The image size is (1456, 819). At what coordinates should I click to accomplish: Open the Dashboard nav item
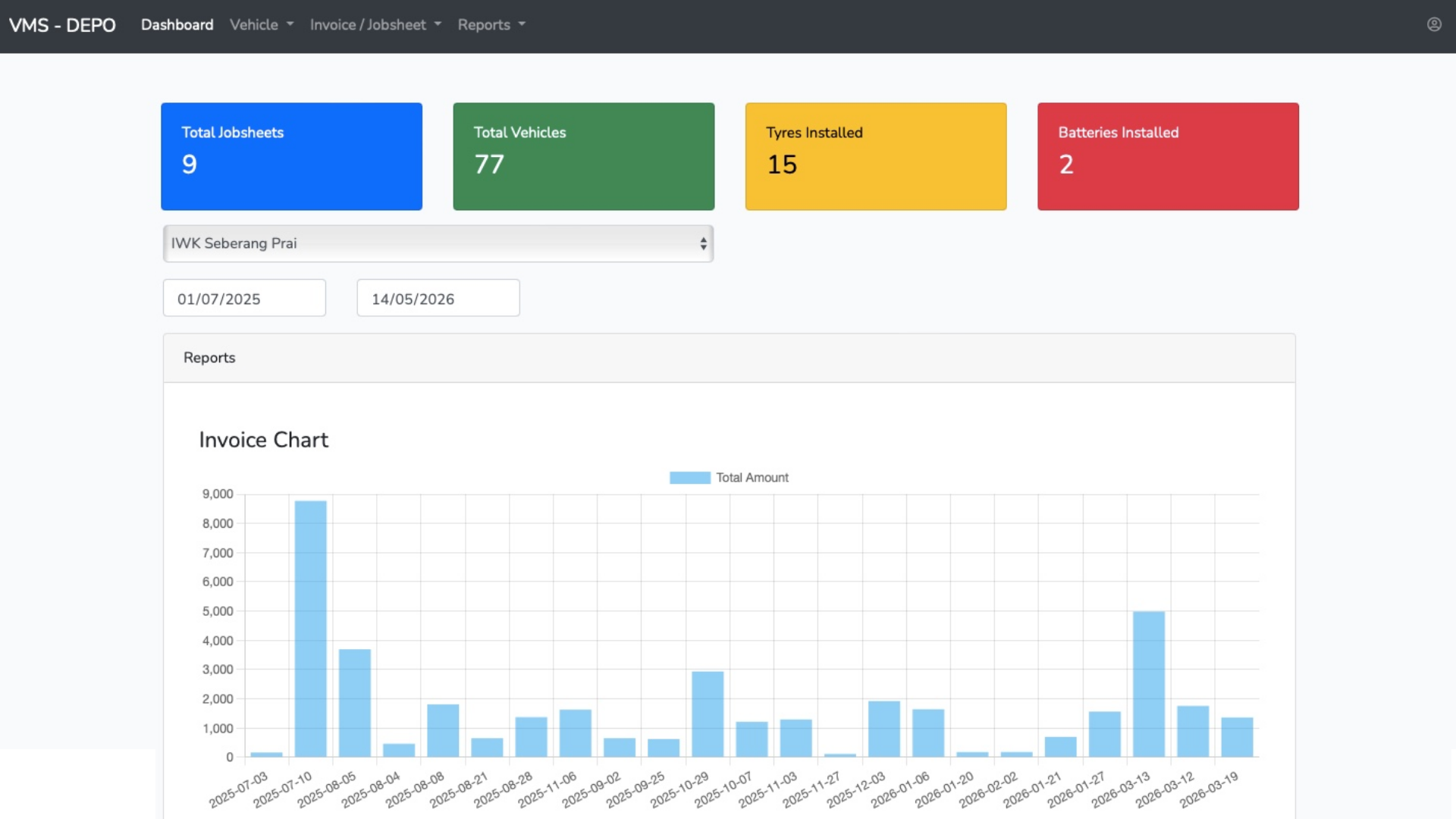177,25
